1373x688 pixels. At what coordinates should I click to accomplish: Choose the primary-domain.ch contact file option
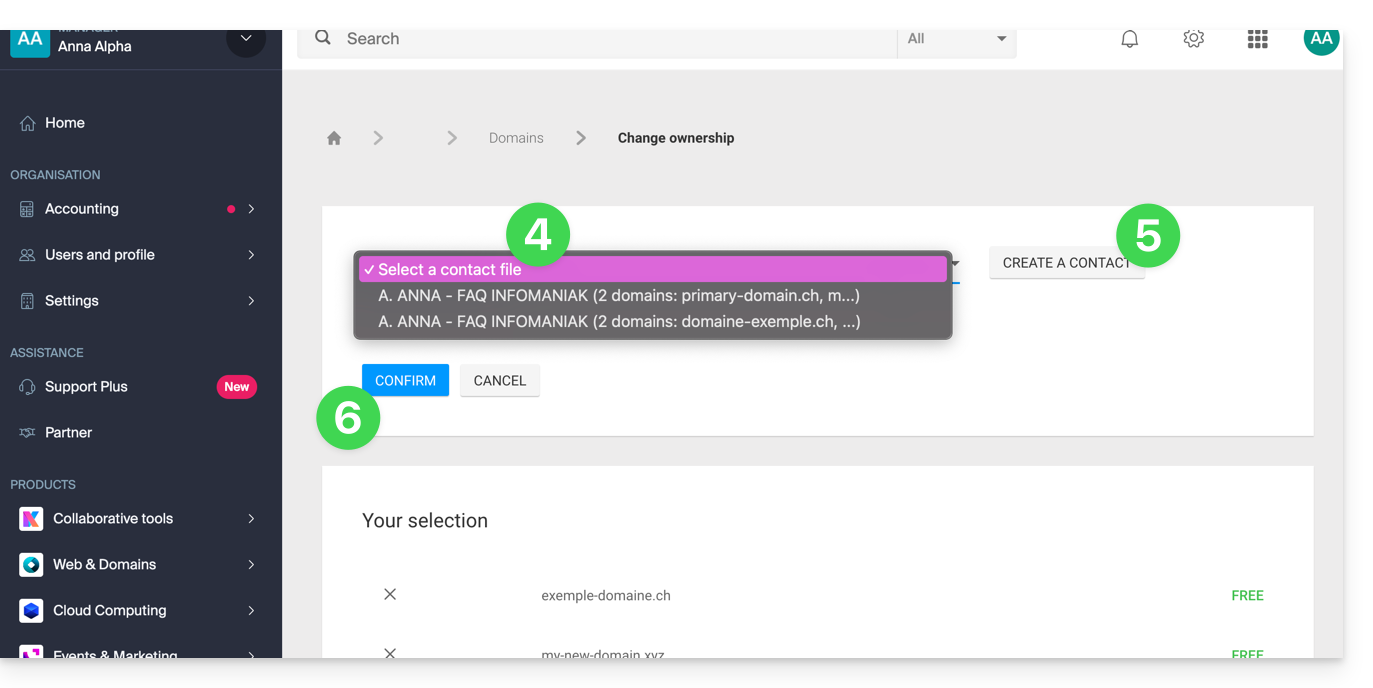point(618,296)
